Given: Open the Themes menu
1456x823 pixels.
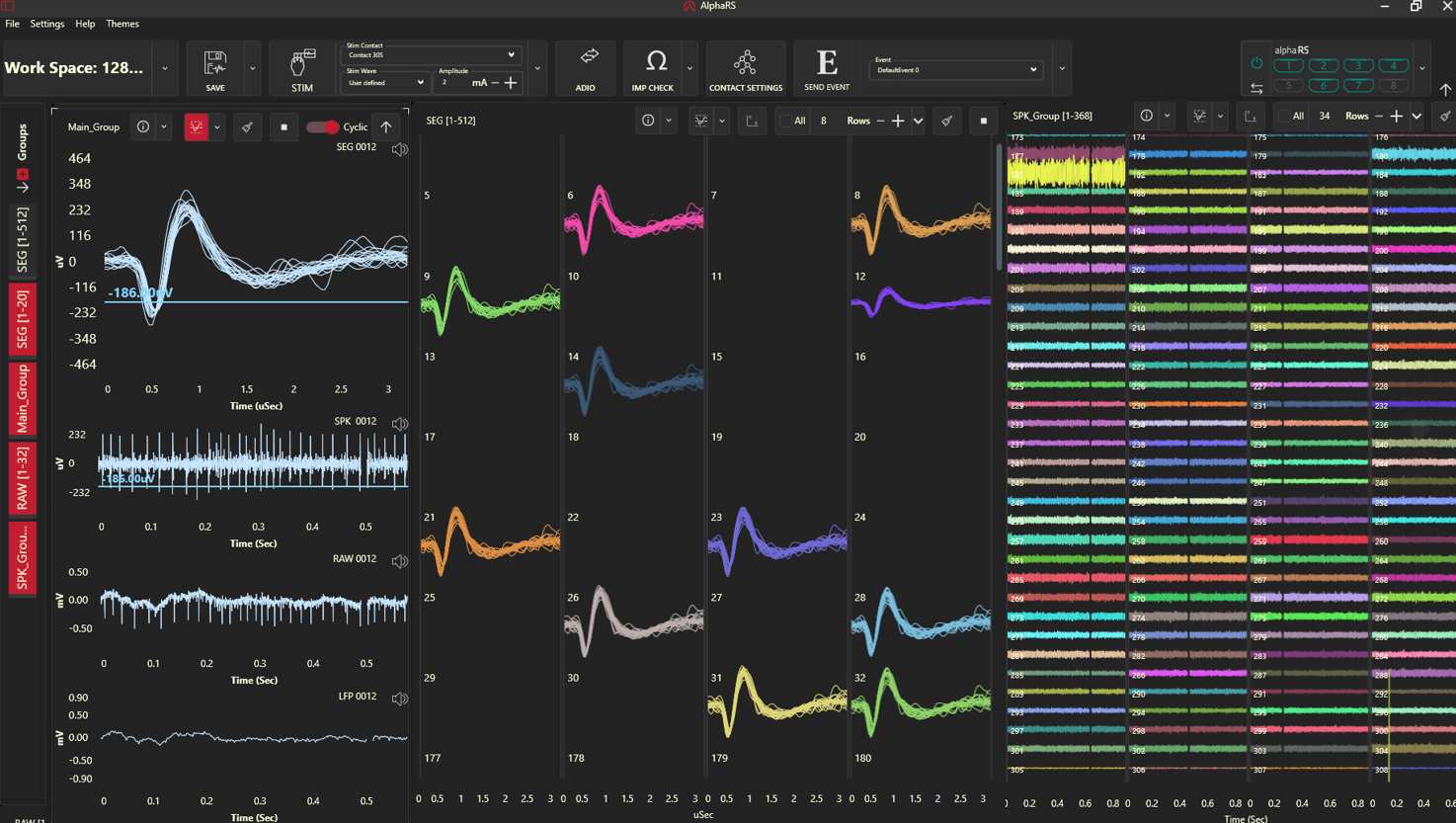Looking at the screenshot, I should [122, 24].
